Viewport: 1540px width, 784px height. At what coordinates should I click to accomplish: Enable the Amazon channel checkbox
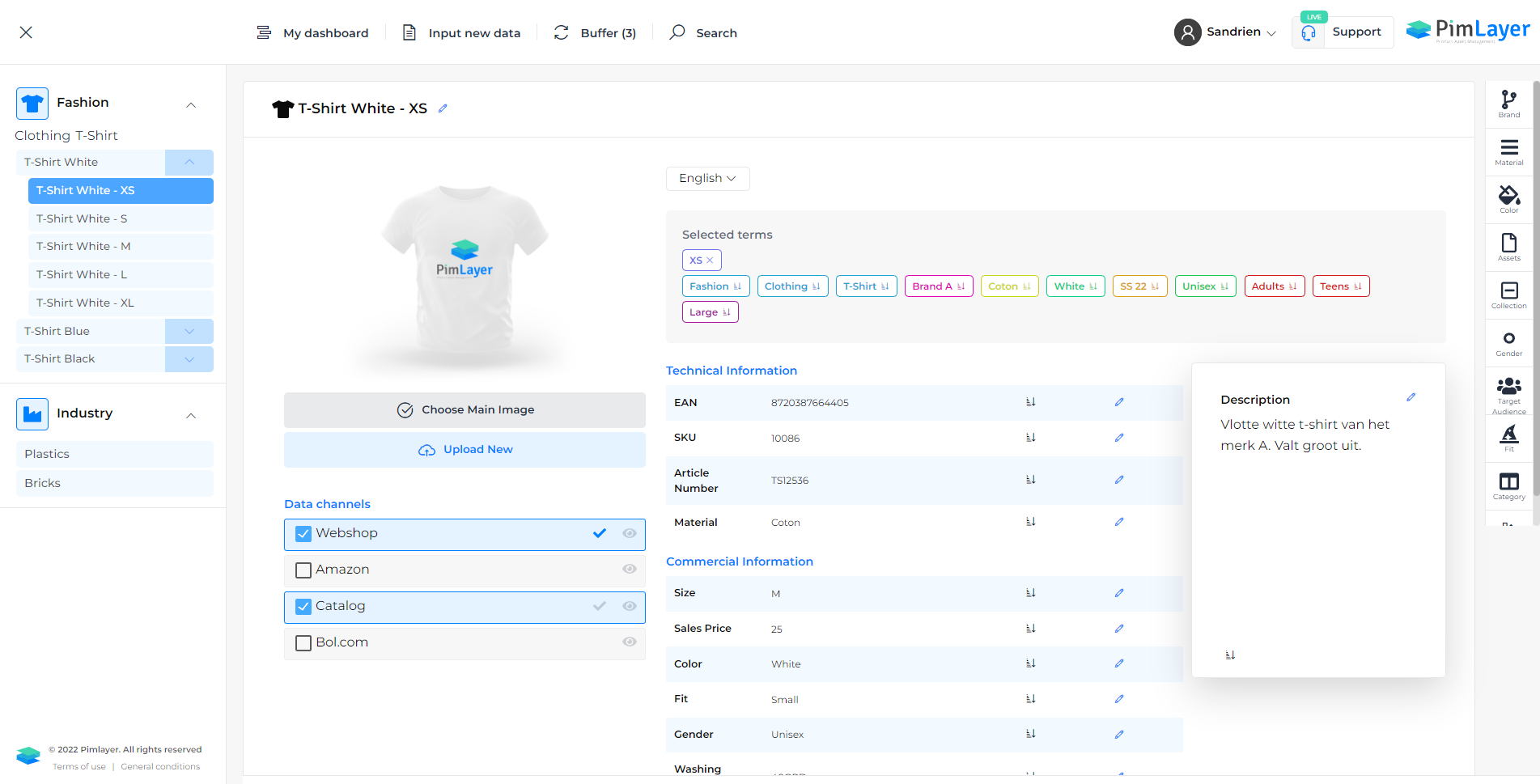point(303,570)
